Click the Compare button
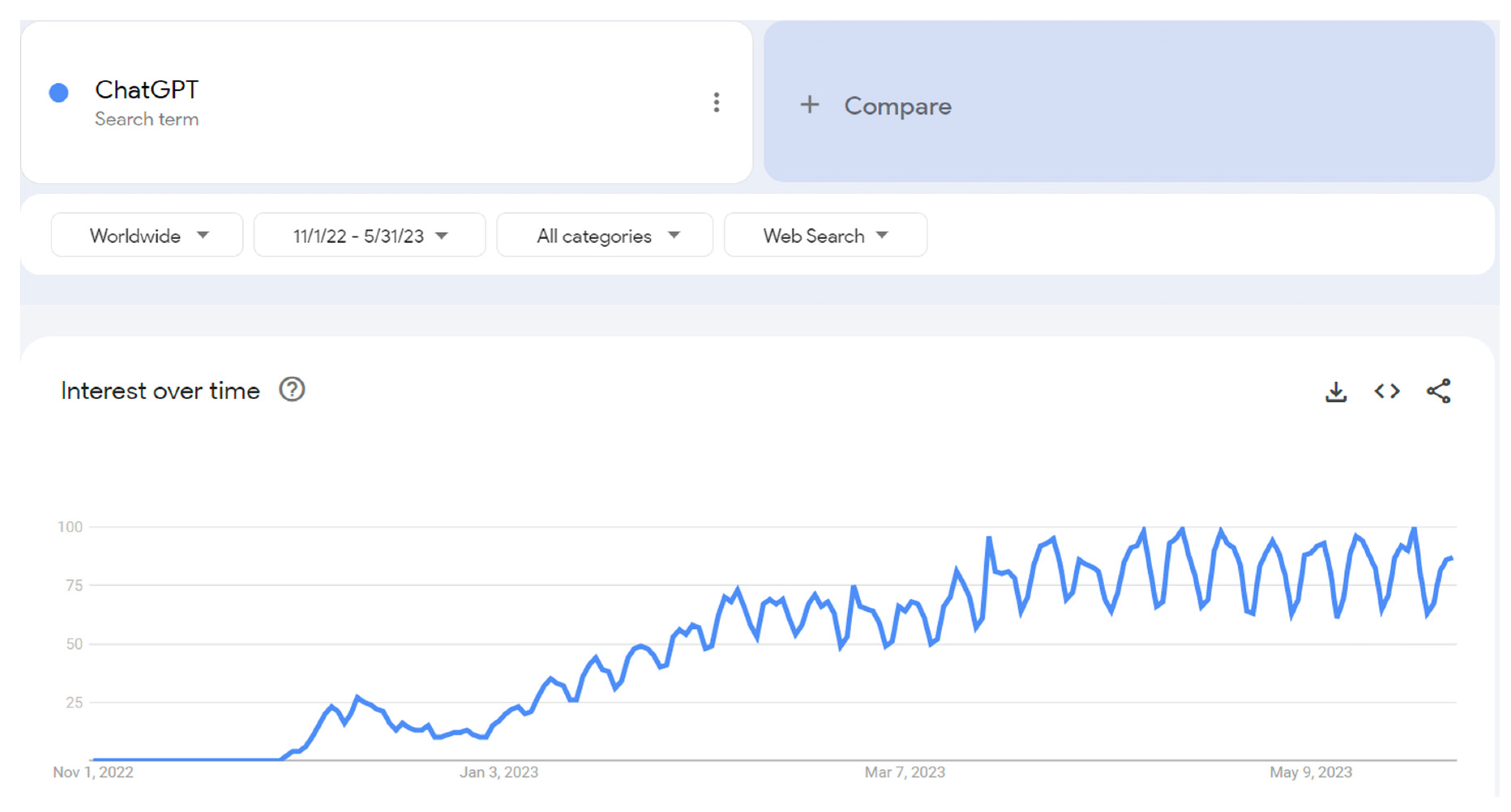The image size is (1511, 812). click(898, 106)
